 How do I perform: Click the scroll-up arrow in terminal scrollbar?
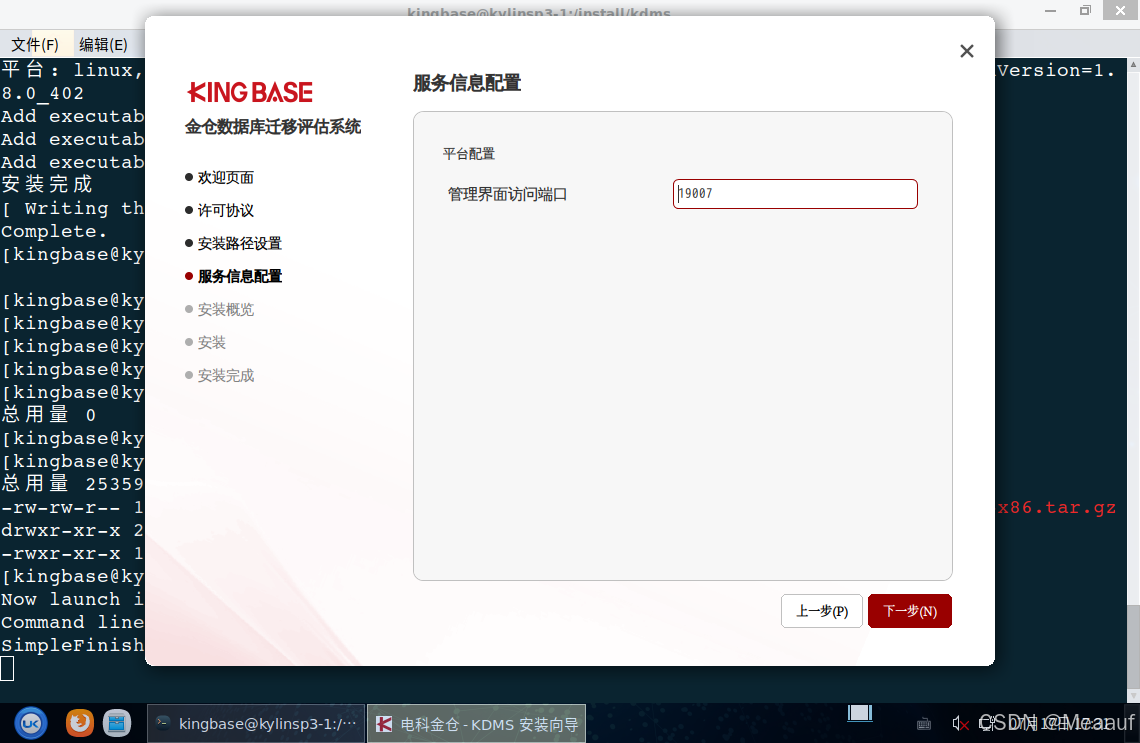tap(1133, 65)
